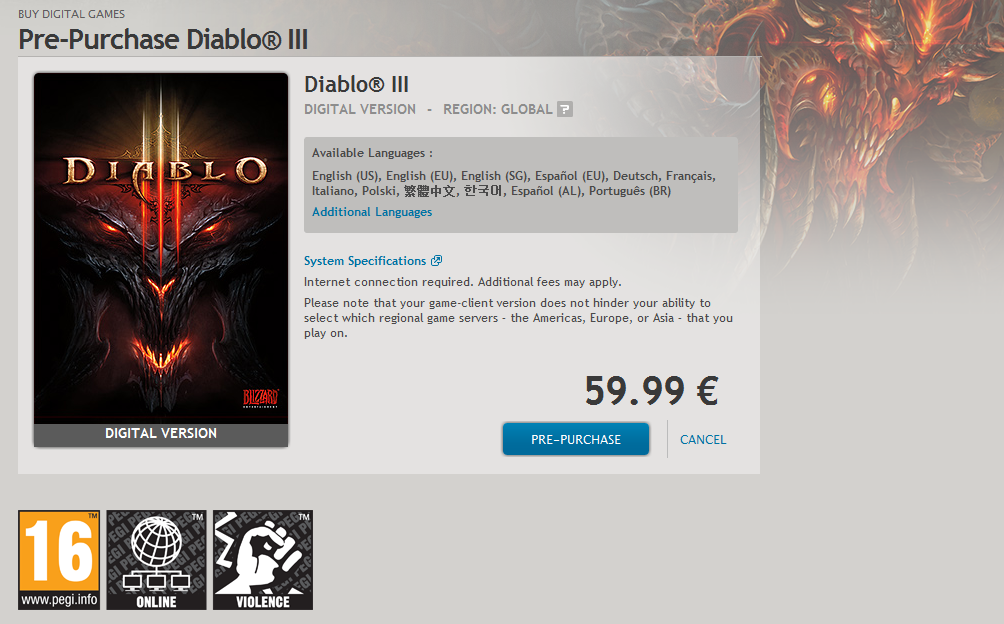Click the www.pegi.info text on rating badge

pyautogui.click(x=59, y=600)
